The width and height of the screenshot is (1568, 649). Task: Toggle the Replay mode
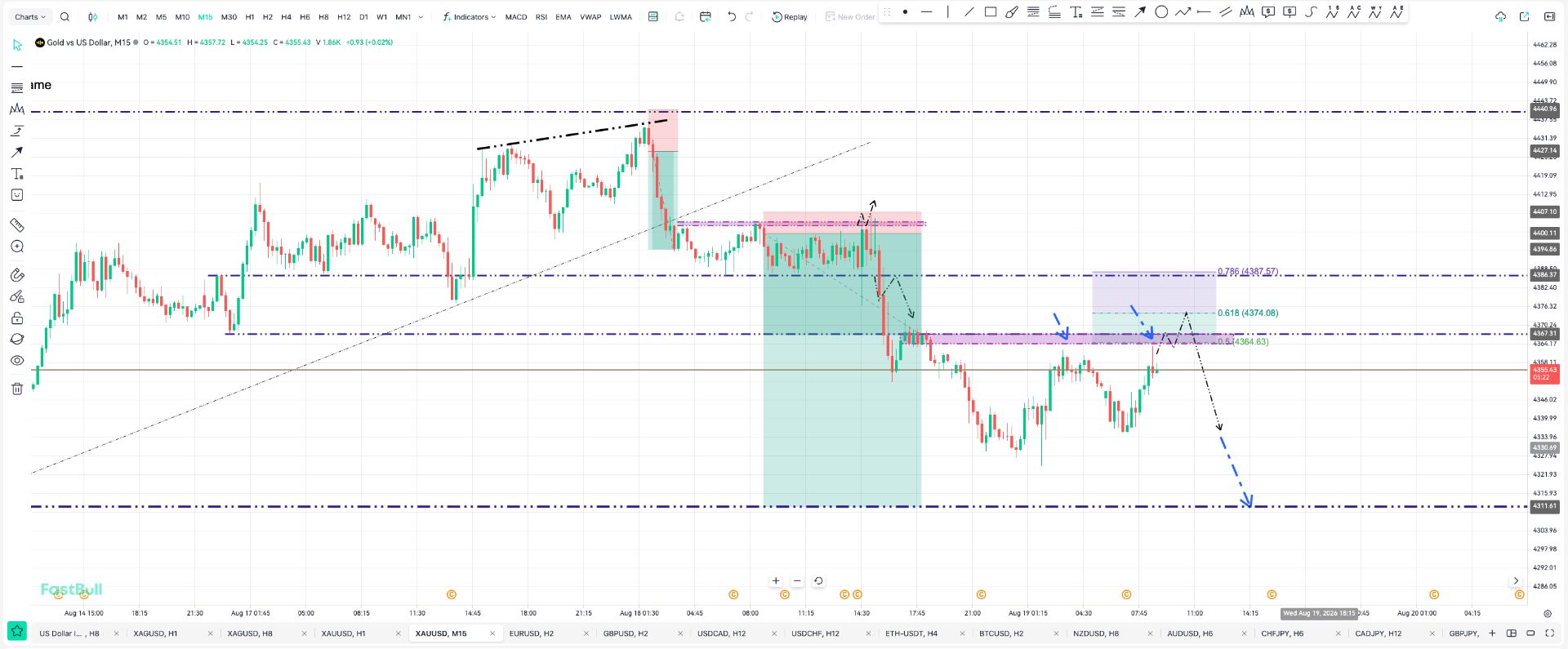(x=790, y=16)
